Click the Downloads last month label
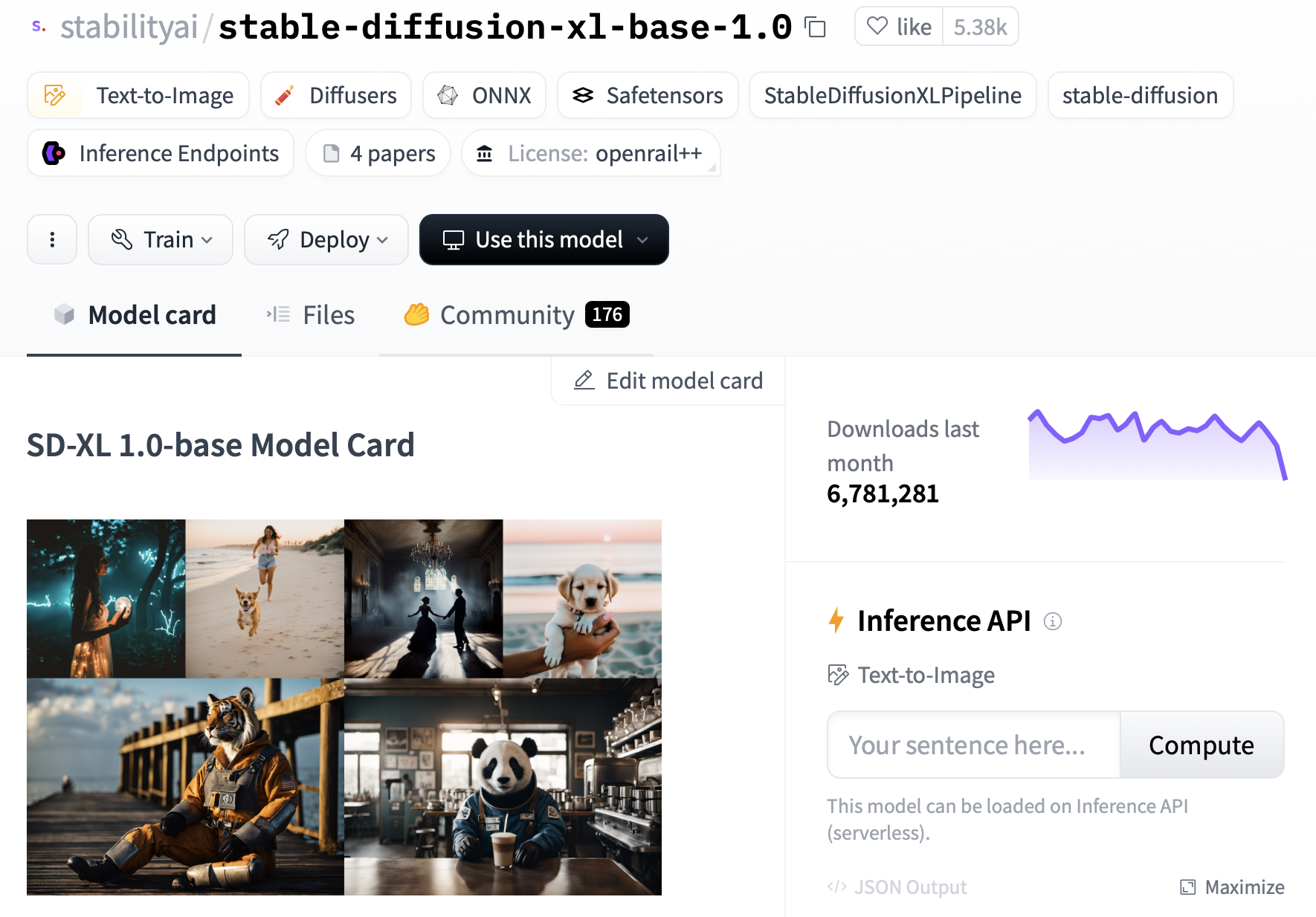The image size is (1316, 917). click(903, 446)
